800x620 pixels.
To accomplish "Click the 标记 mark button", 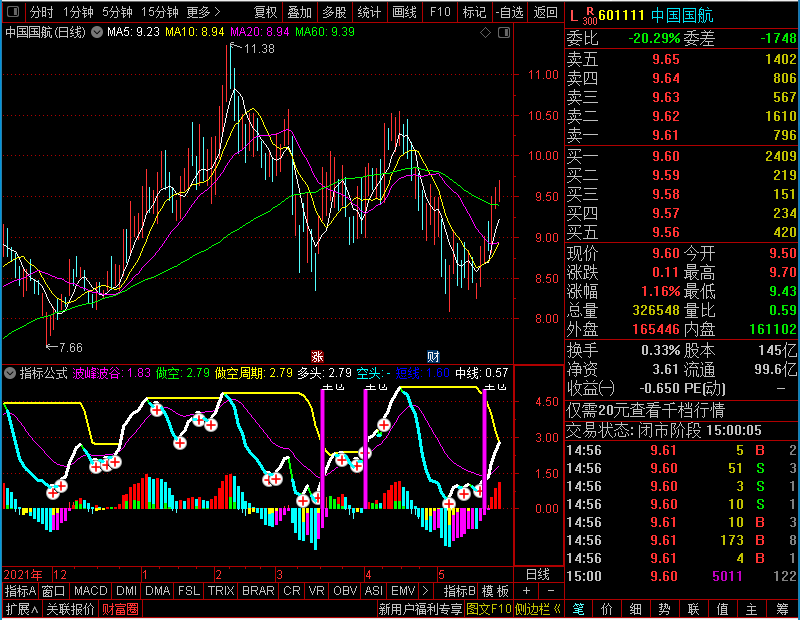I will click(x=474, y=12).
